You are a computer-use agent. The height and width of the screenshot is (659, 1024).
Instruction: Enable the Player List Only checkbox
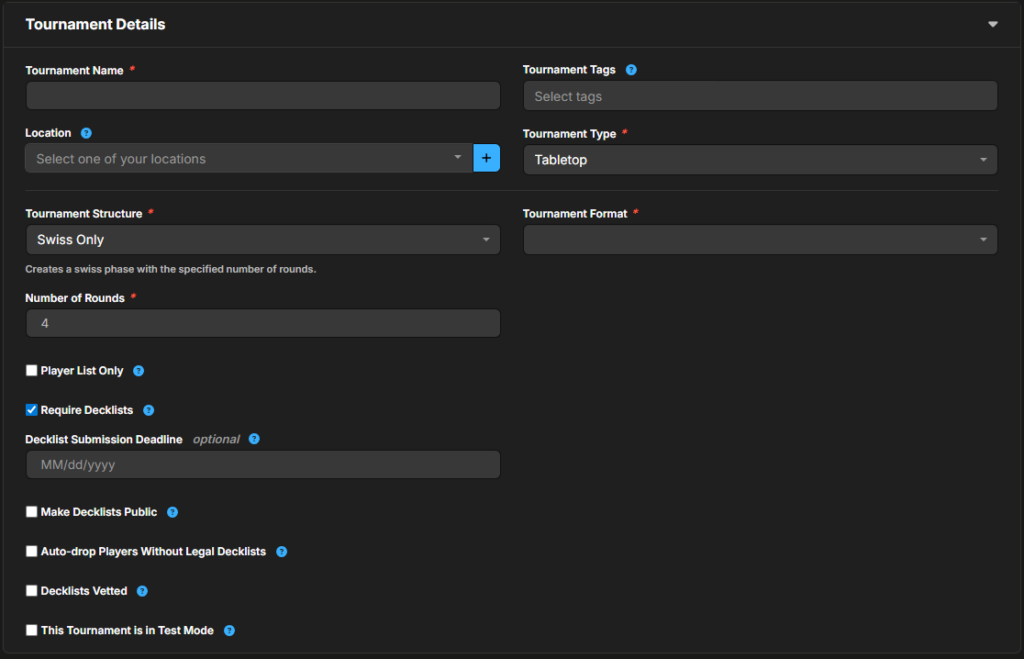tap(32, 371)
